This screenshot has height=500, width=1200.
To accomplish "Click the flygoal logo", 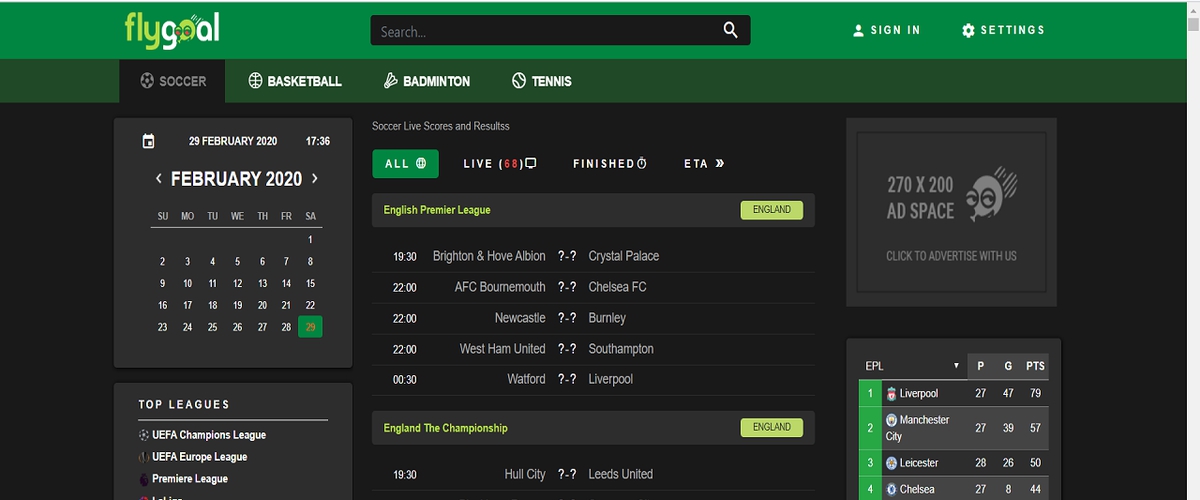I will pos(173,29).
